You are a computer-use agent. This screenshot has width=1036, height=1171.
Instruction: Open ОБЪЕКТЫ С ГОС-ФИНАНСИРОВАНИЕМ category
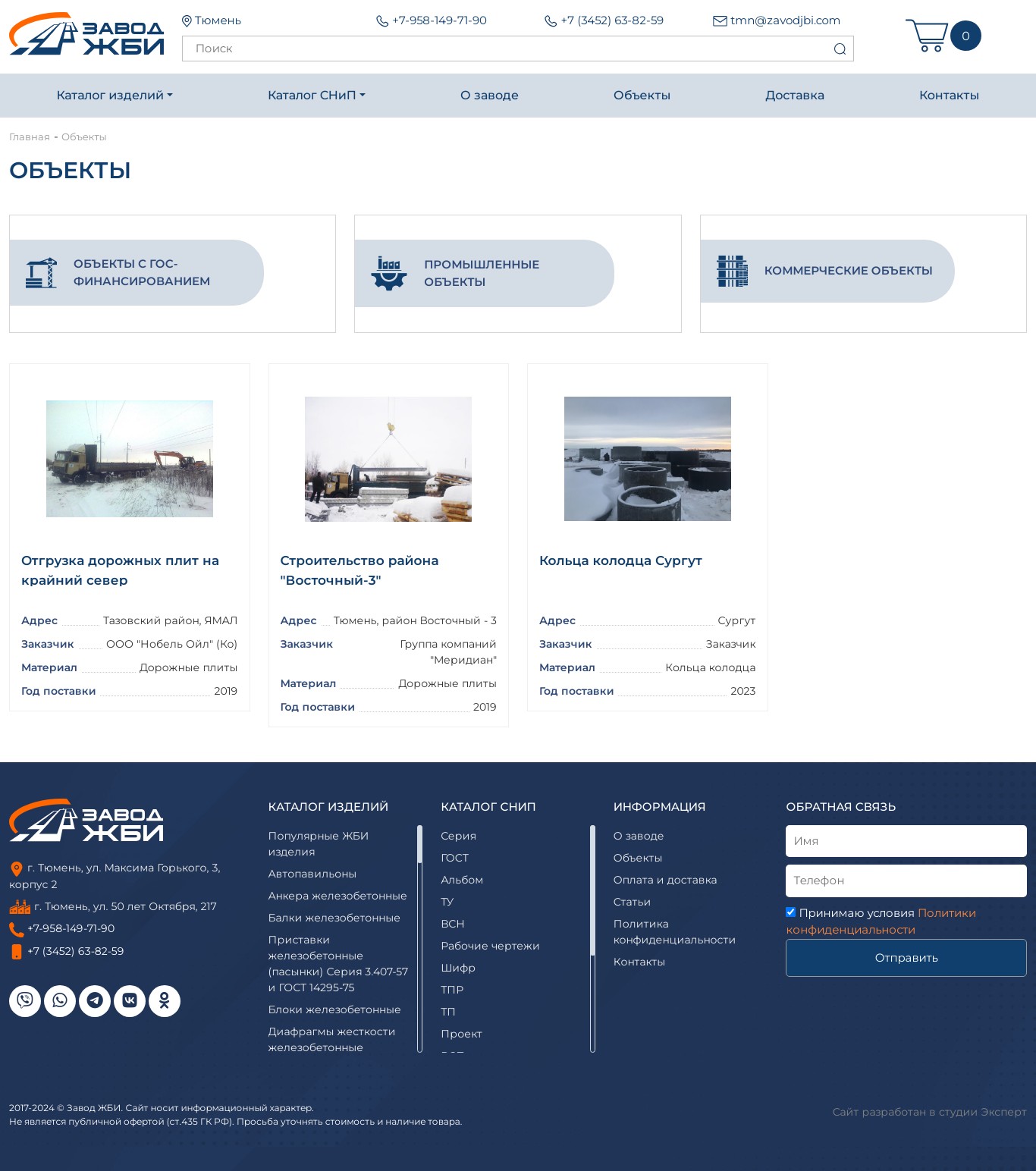(x=137, y=273)
